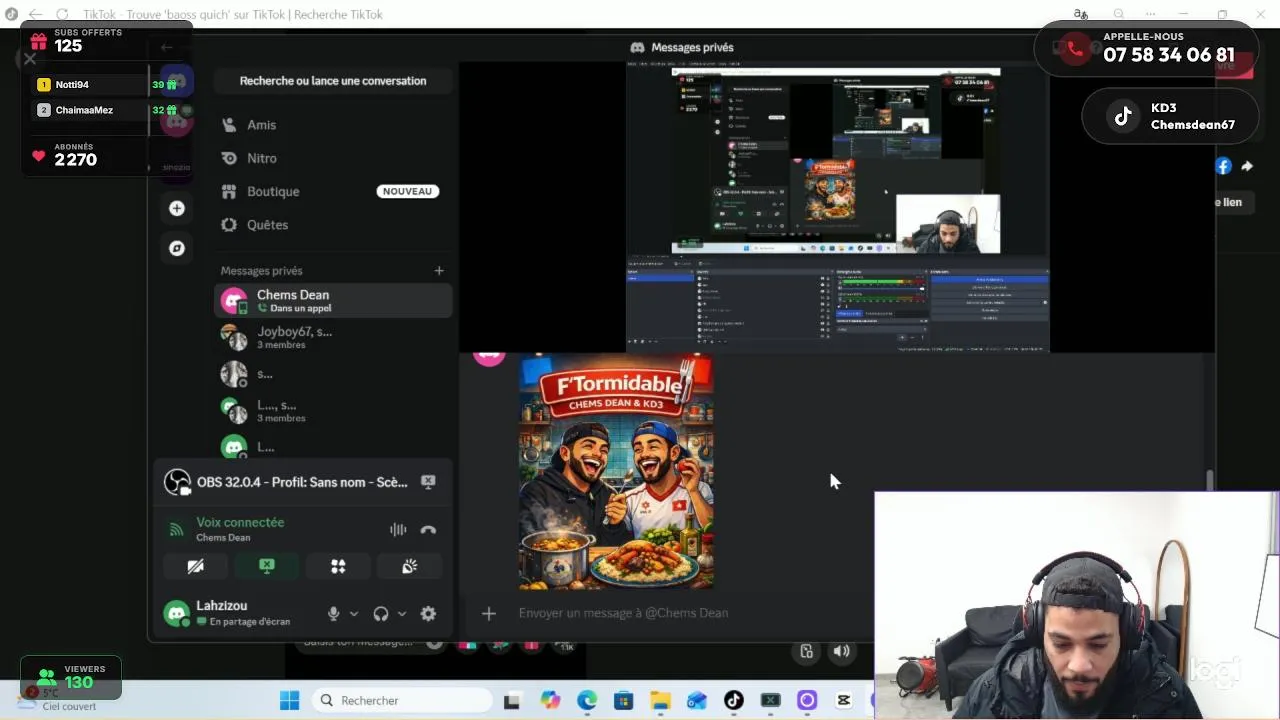1280x720 pixels.
Task: Expand microphone input options chevron
Action: point(353,614)
